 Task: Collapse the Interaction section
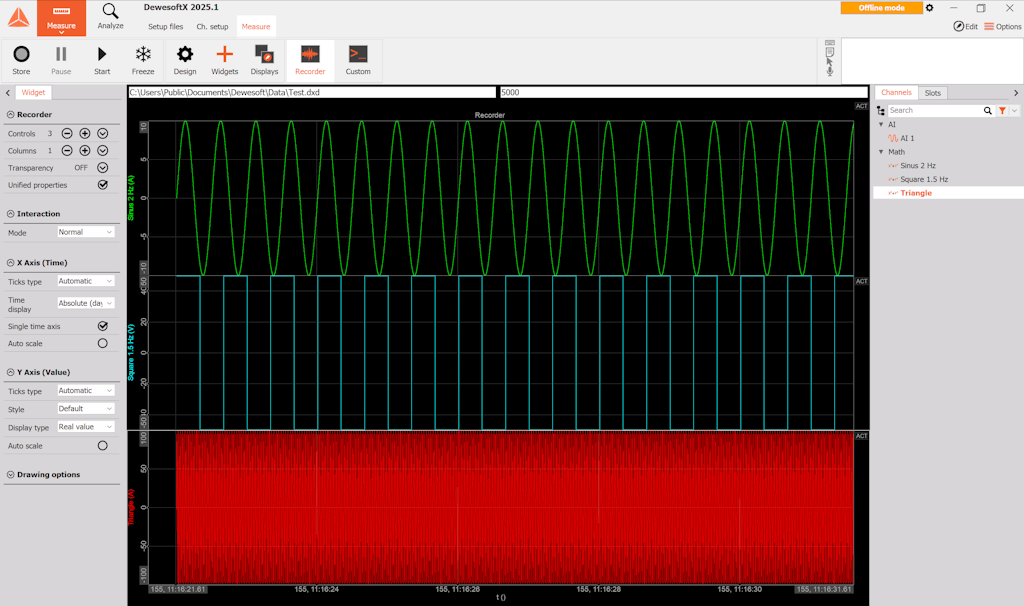coord(10,214)
